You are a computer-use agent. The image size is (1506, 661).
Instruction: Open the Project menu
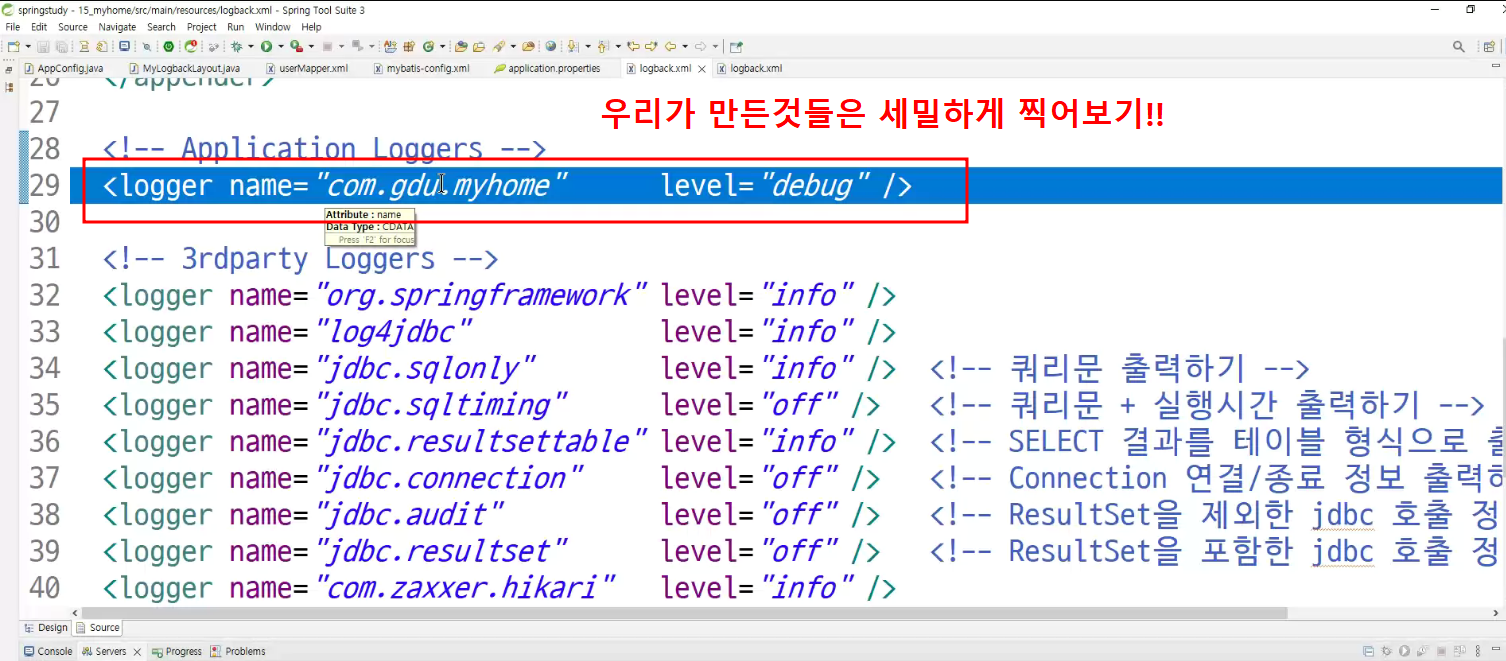pos(202,27)
